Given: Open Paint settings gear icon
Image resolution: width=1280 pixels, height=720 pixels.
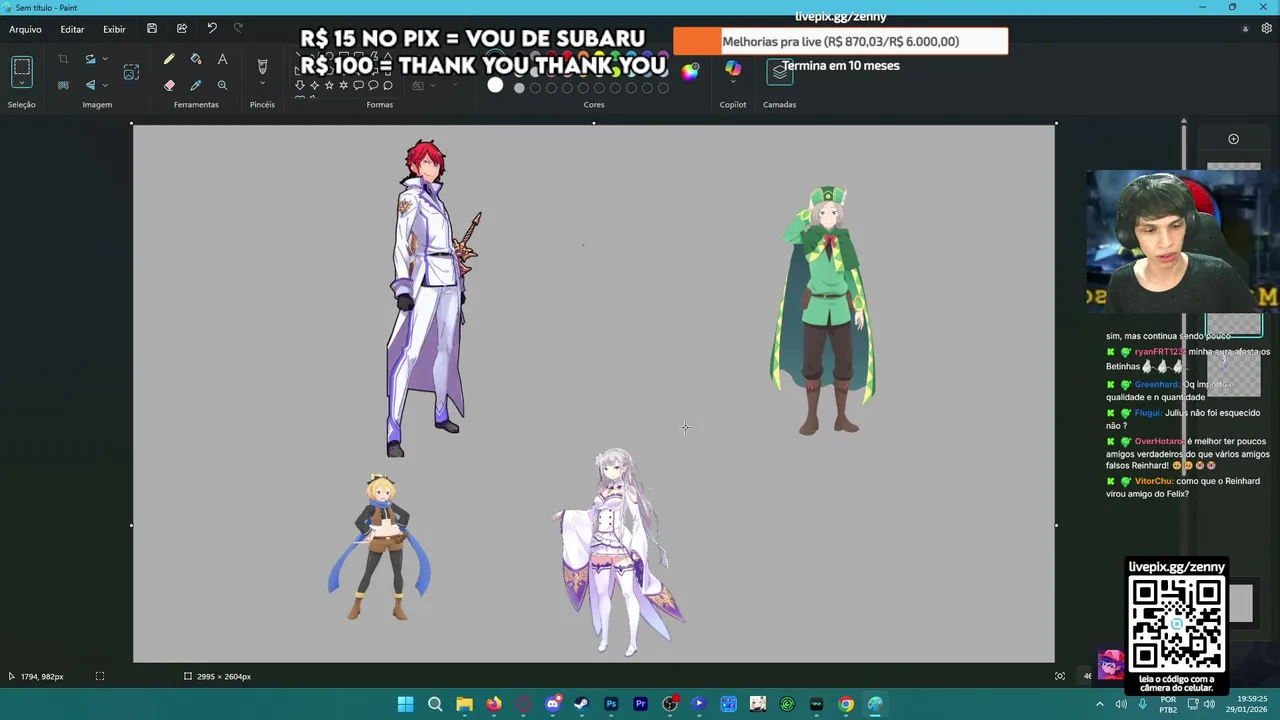Looking at the screenshot, I should [1267, 29].
